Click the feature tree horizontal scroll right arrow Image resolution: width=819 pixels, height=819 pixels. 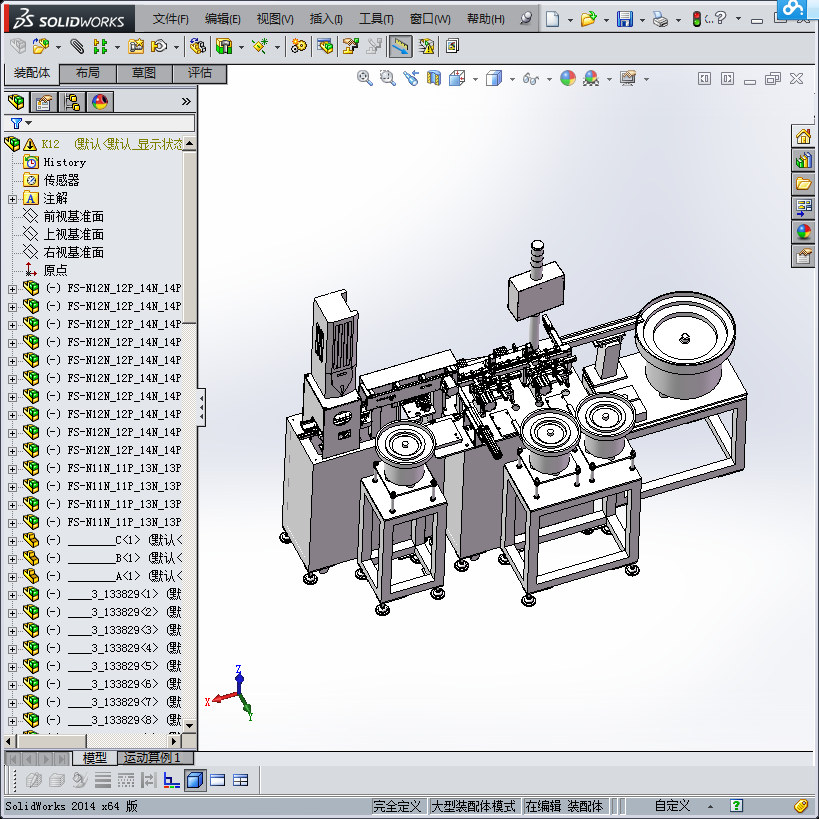coord(174,741)
